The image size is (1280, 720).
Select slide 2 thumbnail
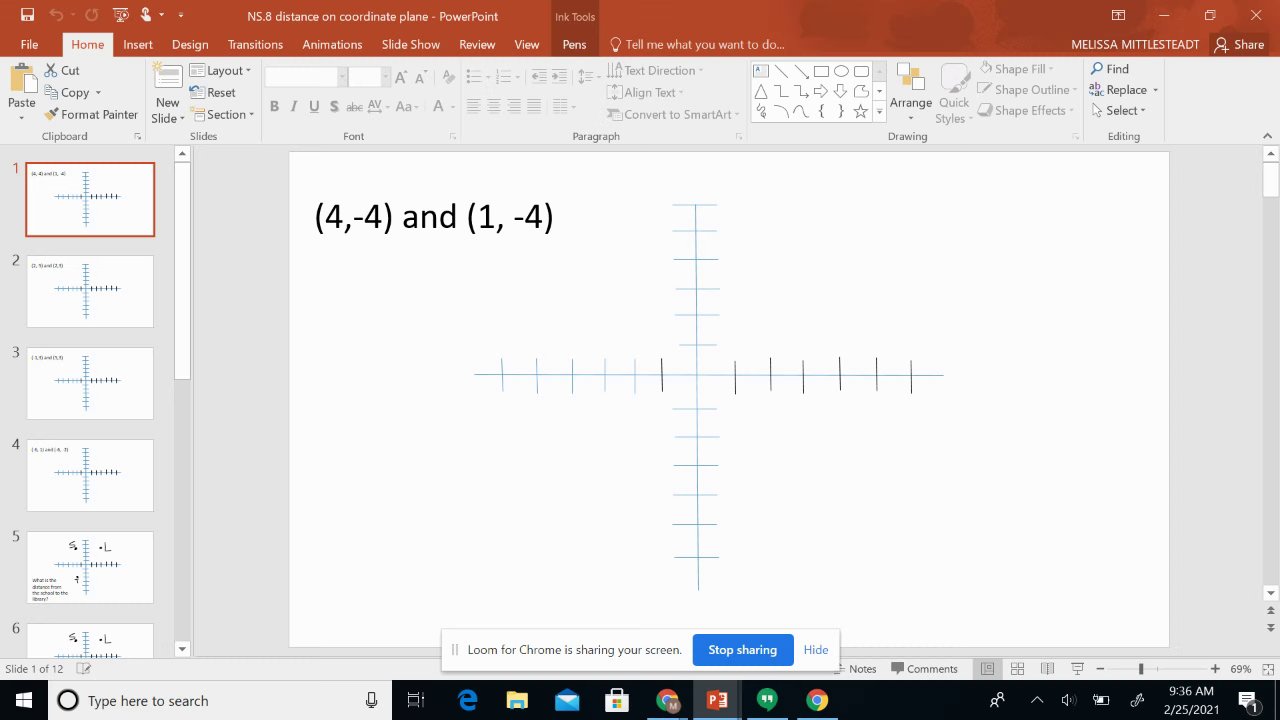point(90,291)
